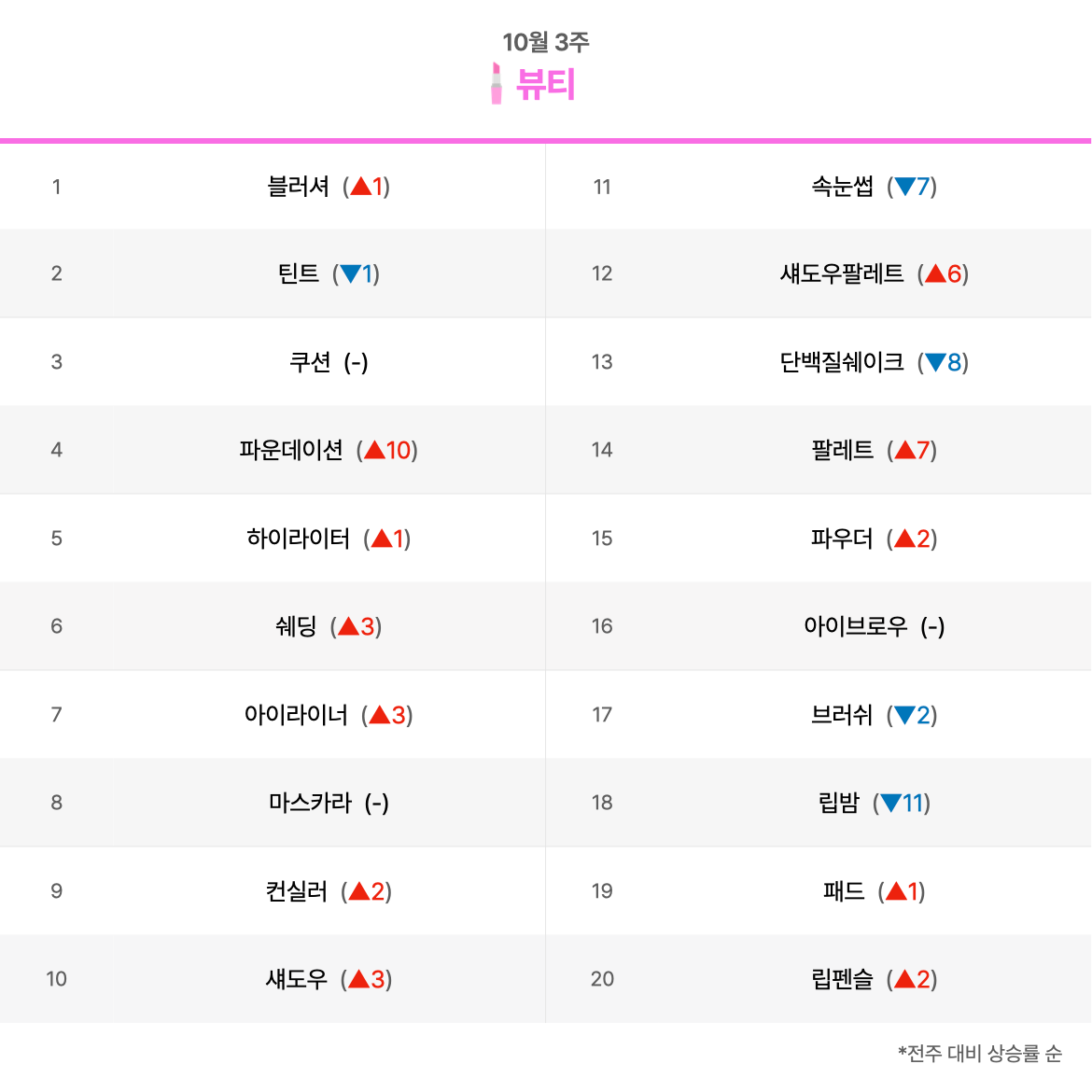This screenshot has width=1092, height=1092.
Task: Open the 마스카라 keyword entry
Action: [310, 803]
